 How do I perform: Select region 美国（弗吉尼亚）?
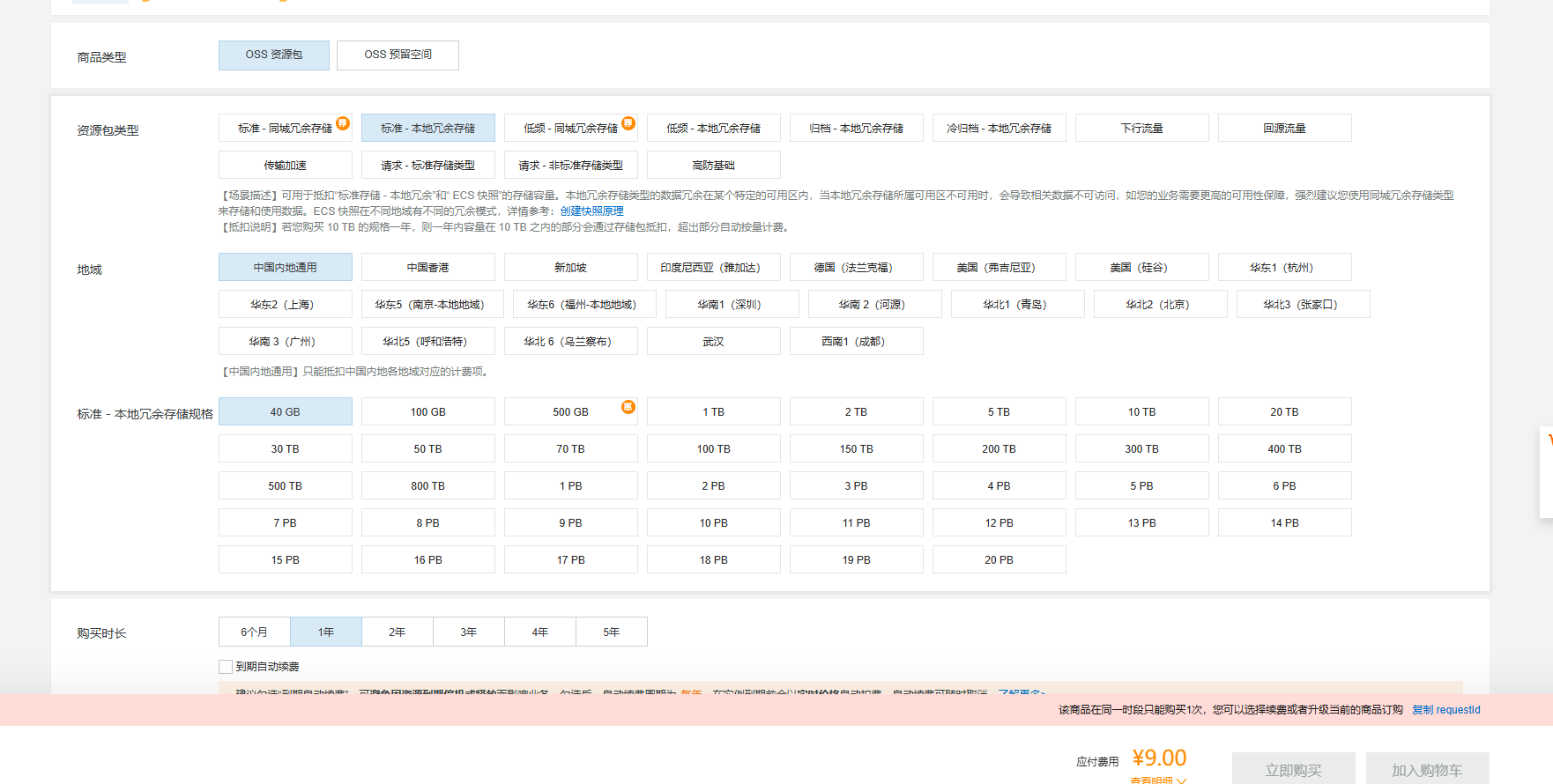(999, 268)
